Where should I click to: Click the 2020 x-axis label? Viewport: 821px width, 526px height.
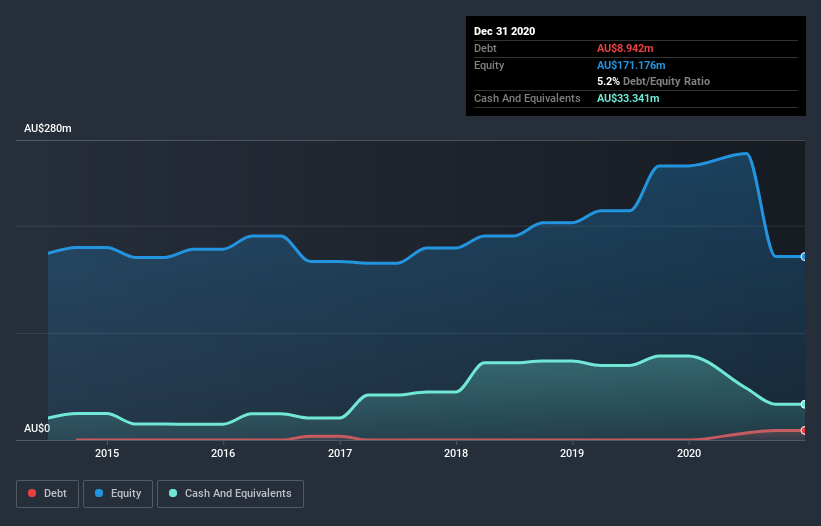(689, 453)
